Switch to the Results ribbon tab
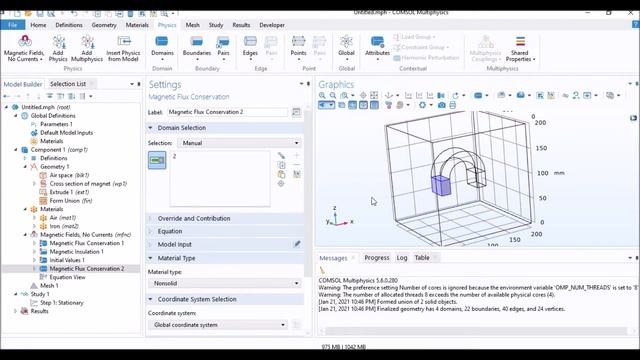This screenshot has width=640, height=360. pyautogui.click(x=241, y=25)
